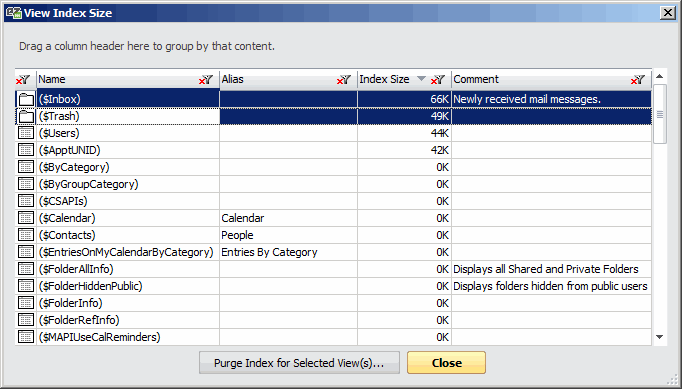Click the yellow Close button

pyautogui.click(x=446, y=363)
